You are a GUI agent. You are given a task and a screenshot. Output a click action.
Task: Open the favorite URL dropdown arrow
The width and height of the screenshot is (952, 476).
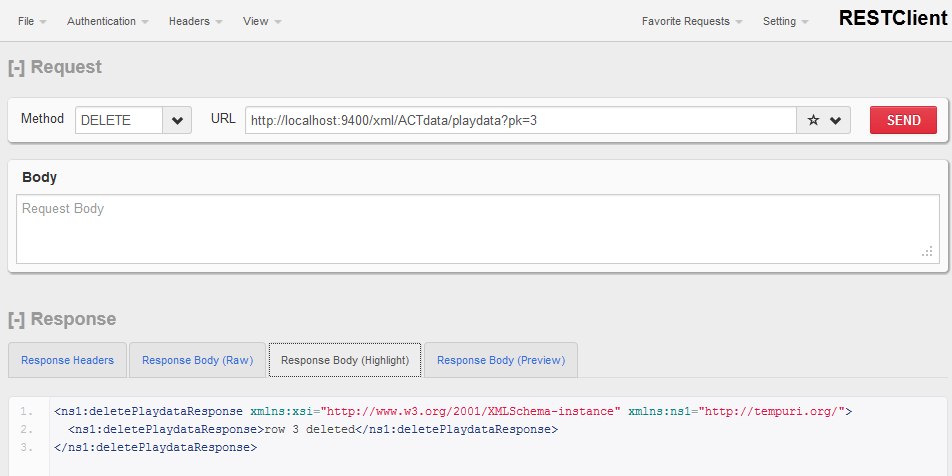(x=835, y=120)
